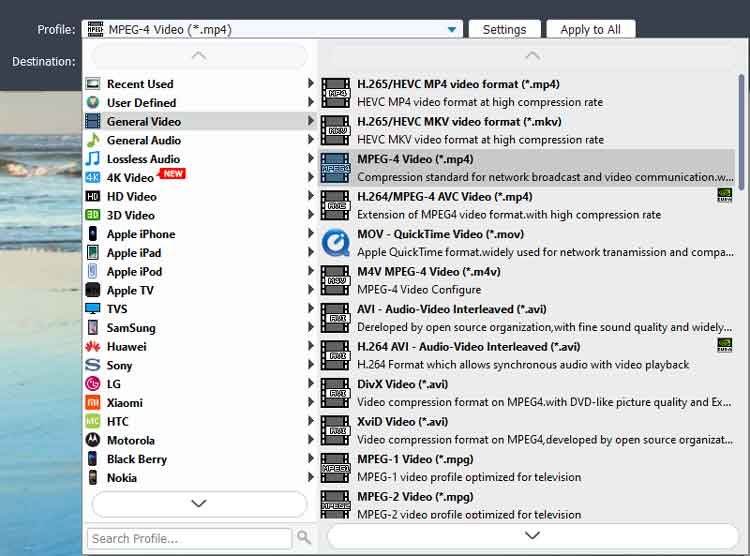Click the 3D Video category icon
Screen dimensions: 750x556
[x=93, y=215]
